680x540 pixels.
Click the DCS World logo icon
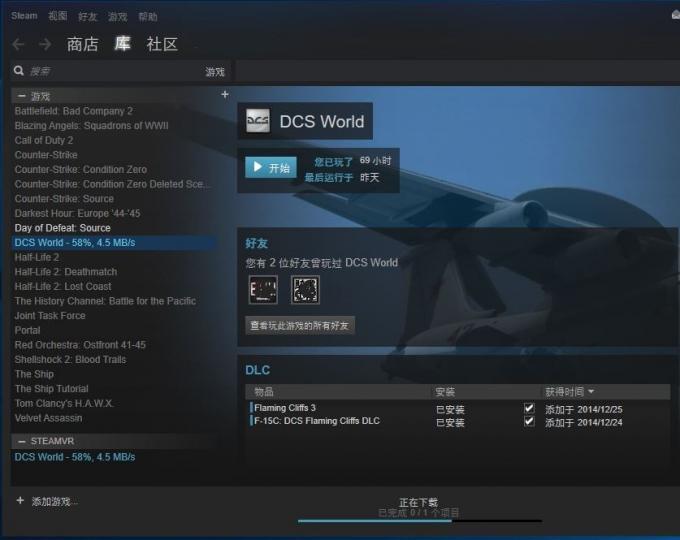coord(258,121)
